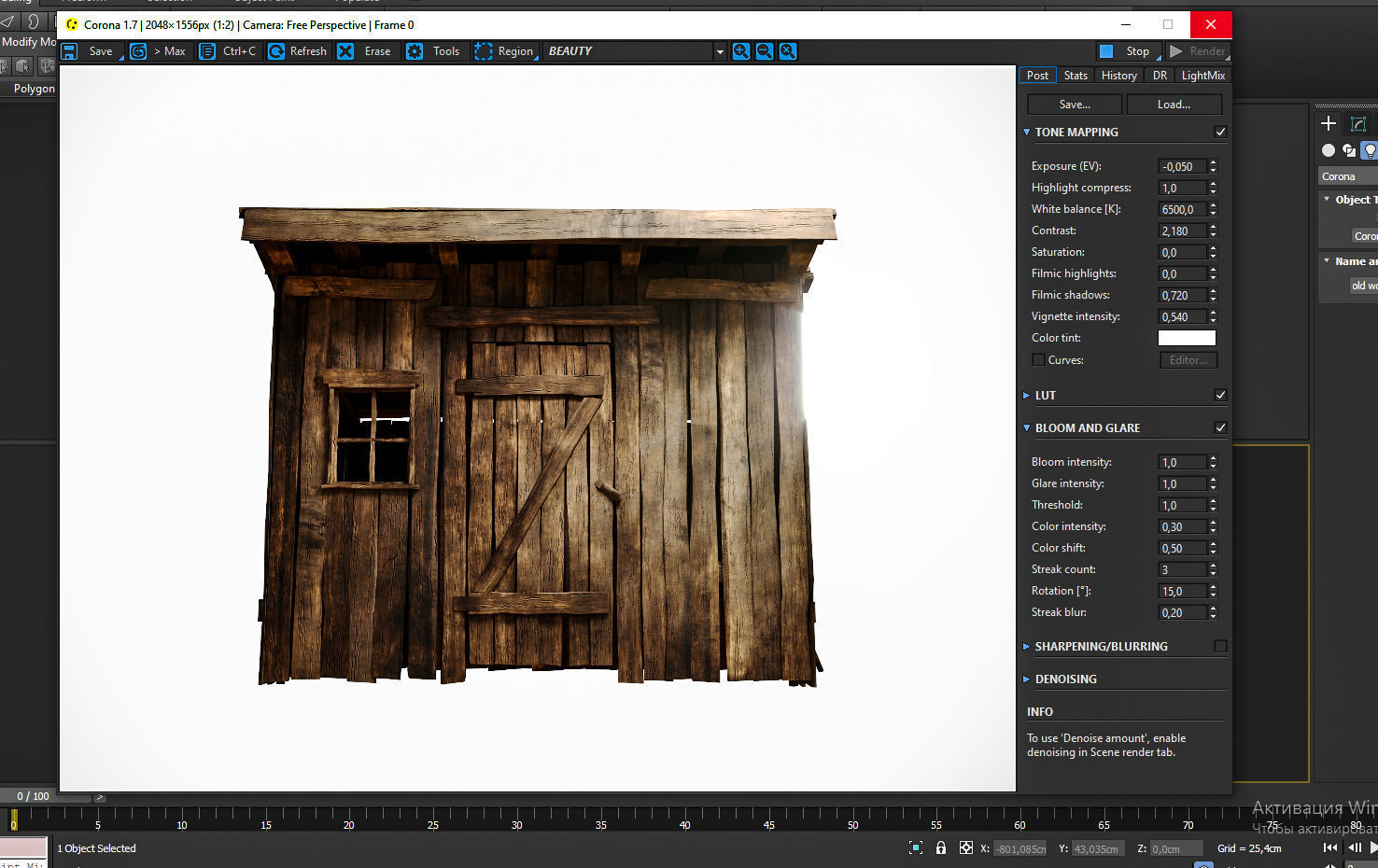Select the Lights bulb icon

(1370, 150)
